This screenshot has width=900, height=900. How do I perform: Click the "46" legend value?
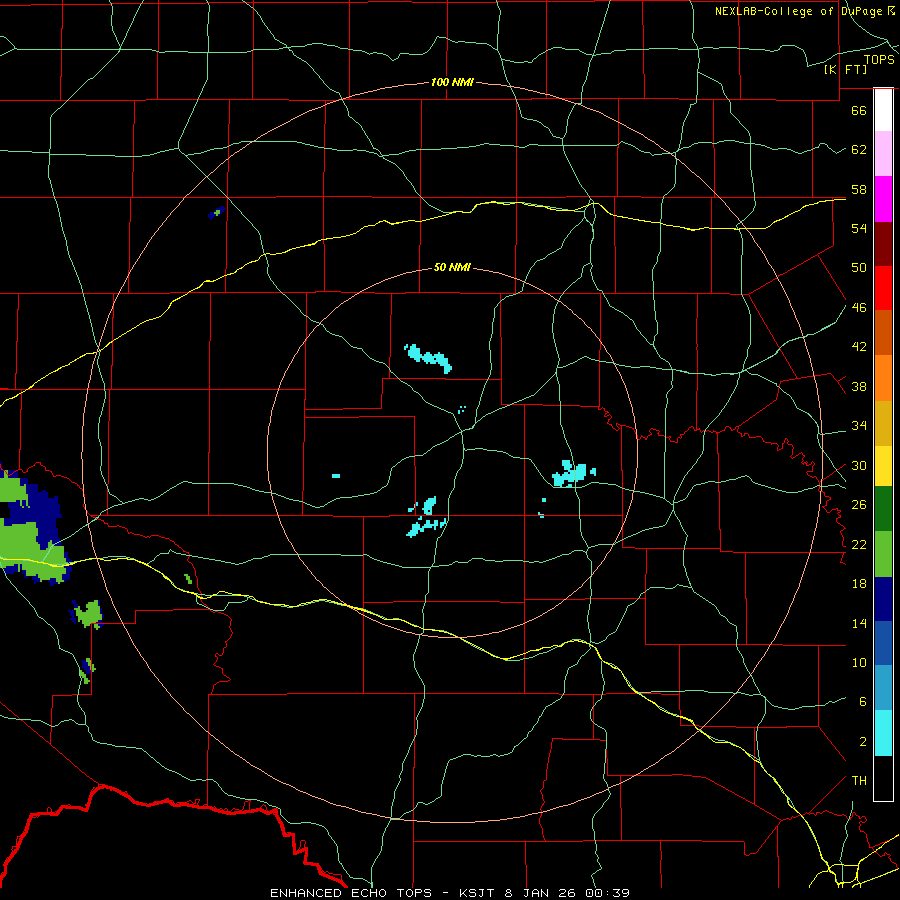coord(859,308)
